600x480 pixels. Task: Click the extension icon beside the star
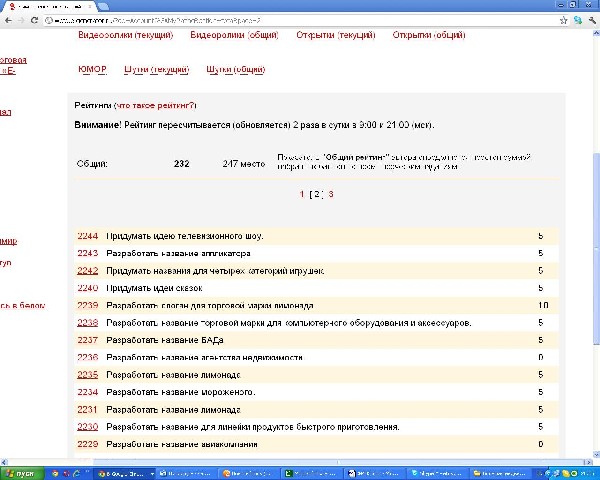point(578,20)
